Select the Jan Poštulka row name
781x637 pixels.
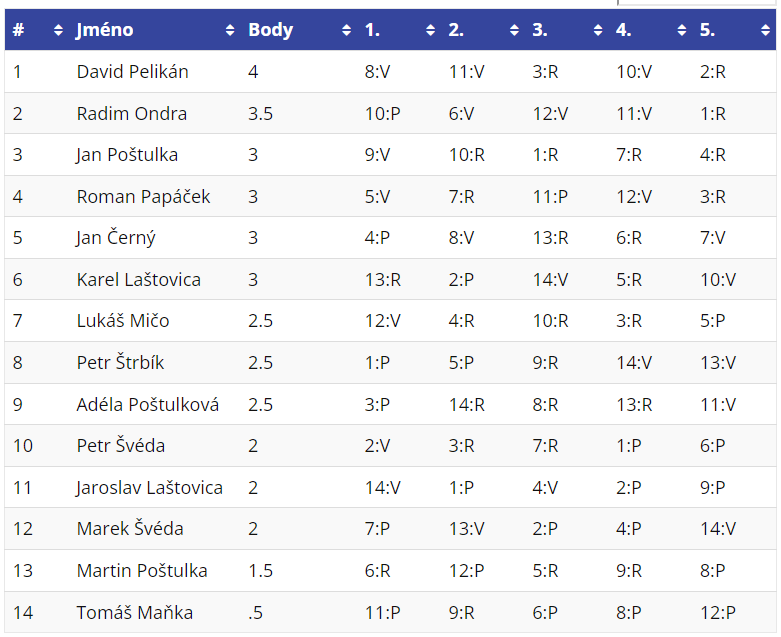(127, 155)
